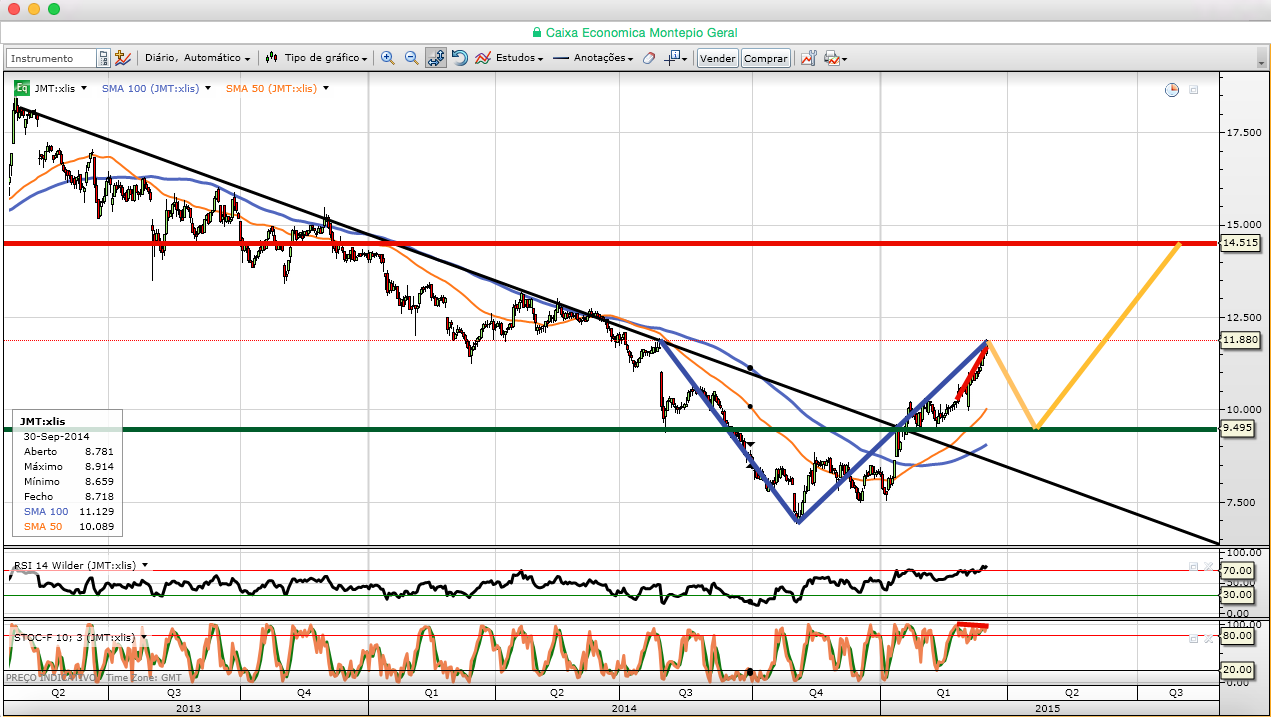
Task: Close the RSI 14 Wilder panel
Action: (1208, 566)
